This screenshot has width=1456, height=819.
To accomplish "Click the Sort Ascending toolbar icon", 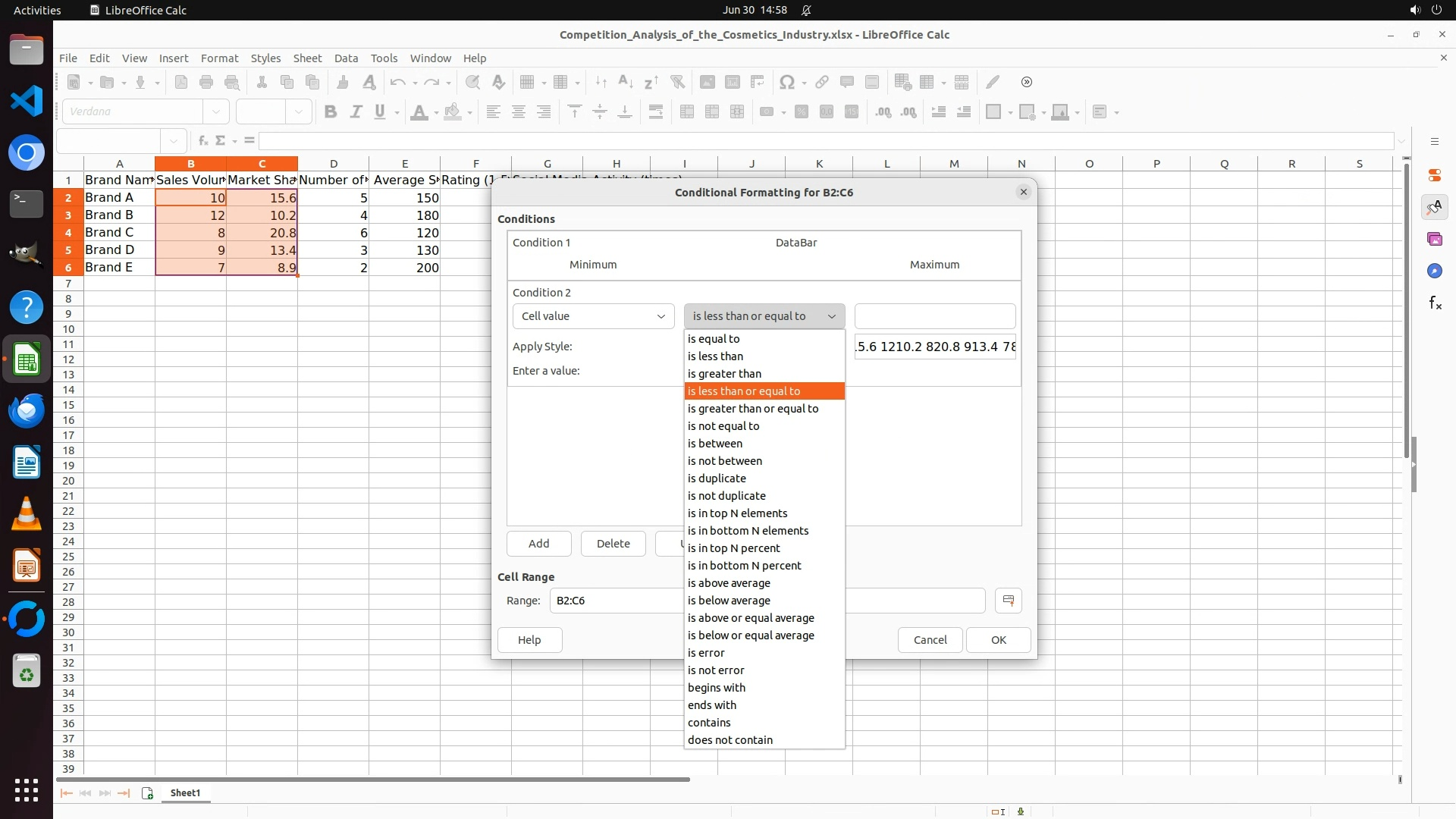I will 626,82.
